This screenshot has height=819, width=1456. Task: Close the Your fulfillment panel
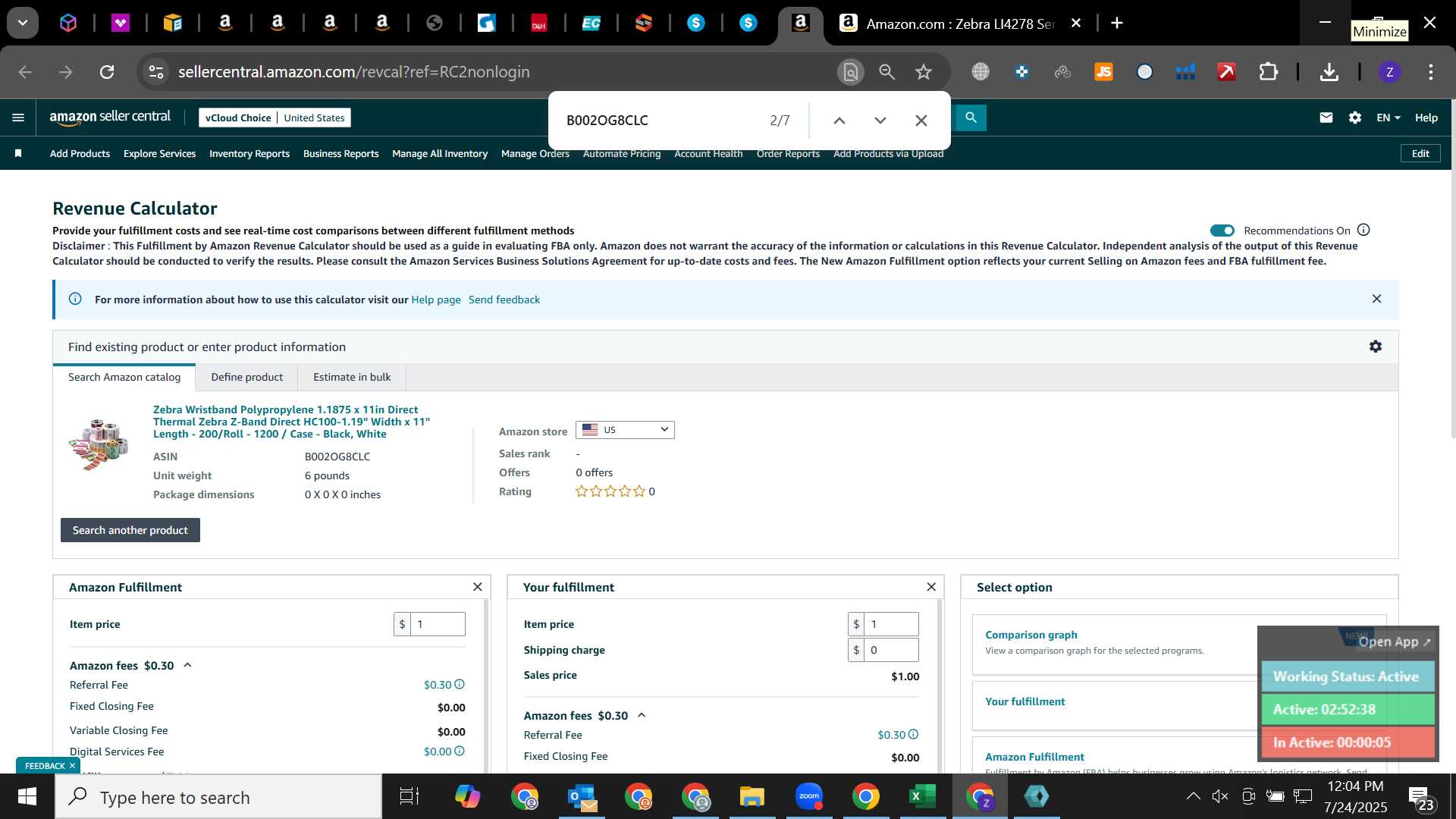click(931, 587)
